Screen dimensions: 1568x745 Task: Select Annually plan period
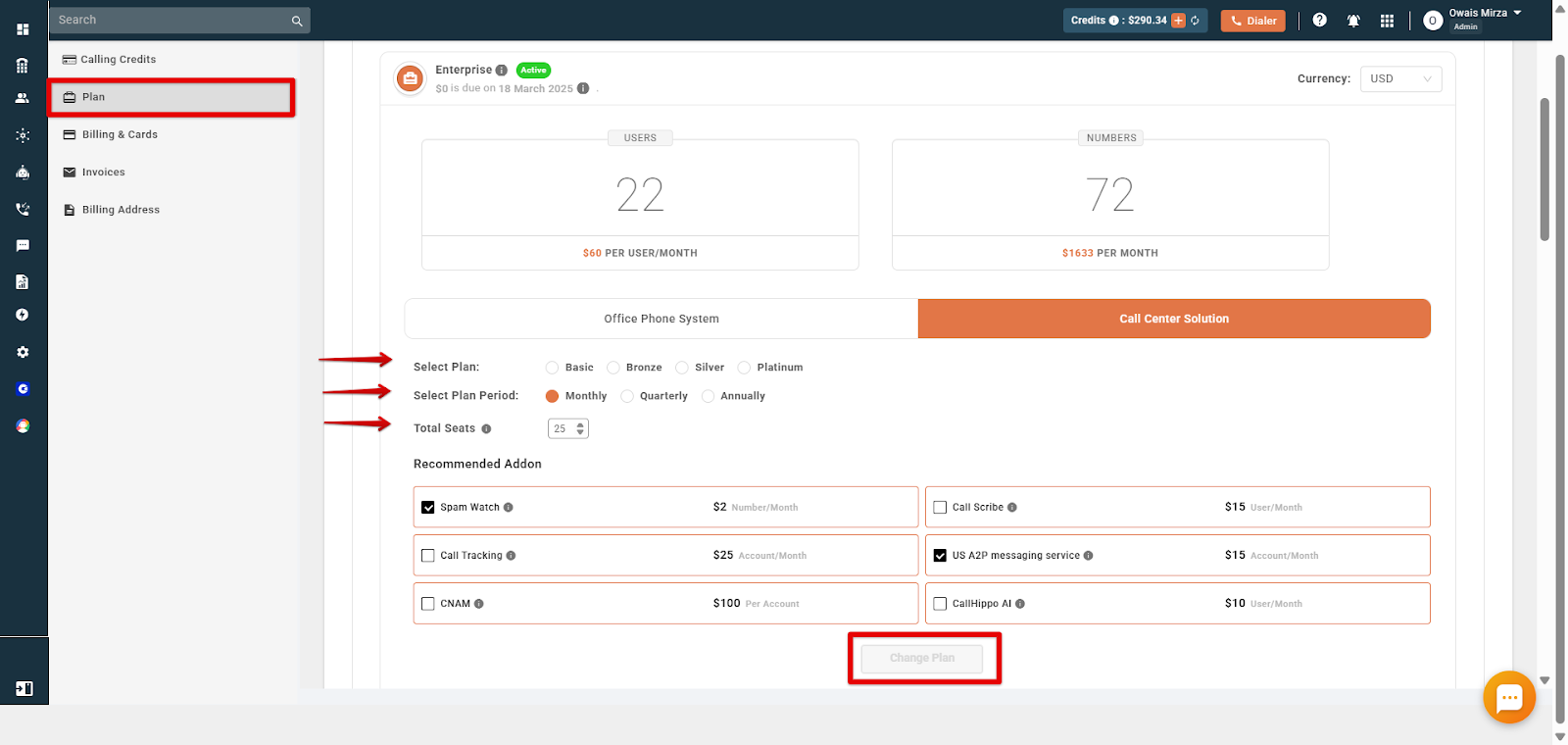(708, 396)
